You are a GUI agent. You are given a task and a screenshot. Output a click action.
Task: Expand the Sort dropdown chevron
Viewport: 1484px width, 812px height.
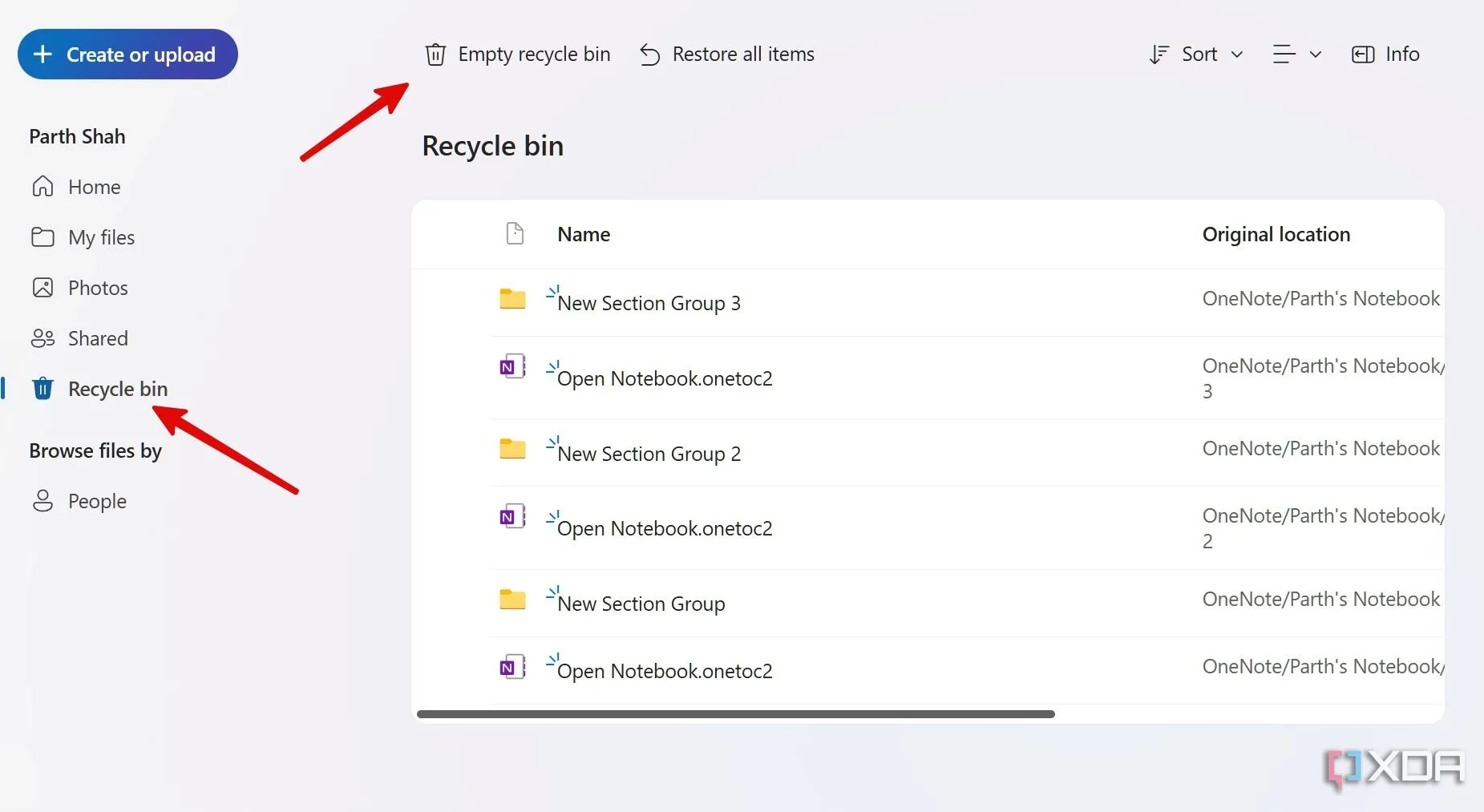pyautogui.click(x=1237, y=55)
